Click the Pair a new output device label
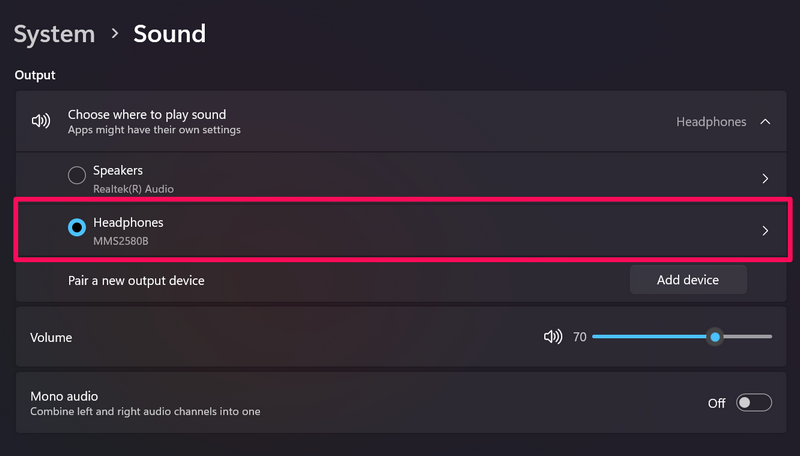800x456 pixels. click(x=136, y=281)
